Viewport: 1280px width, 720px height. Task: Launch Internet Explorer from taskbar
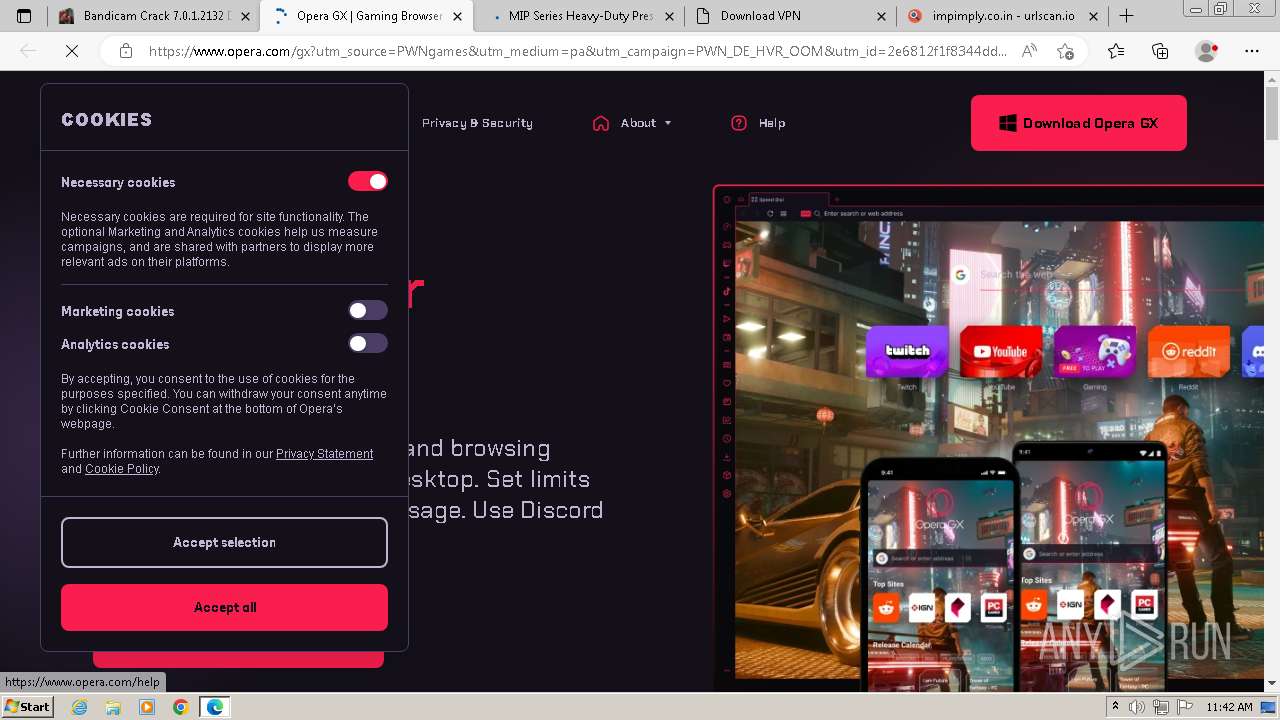[x=80, y=707]
